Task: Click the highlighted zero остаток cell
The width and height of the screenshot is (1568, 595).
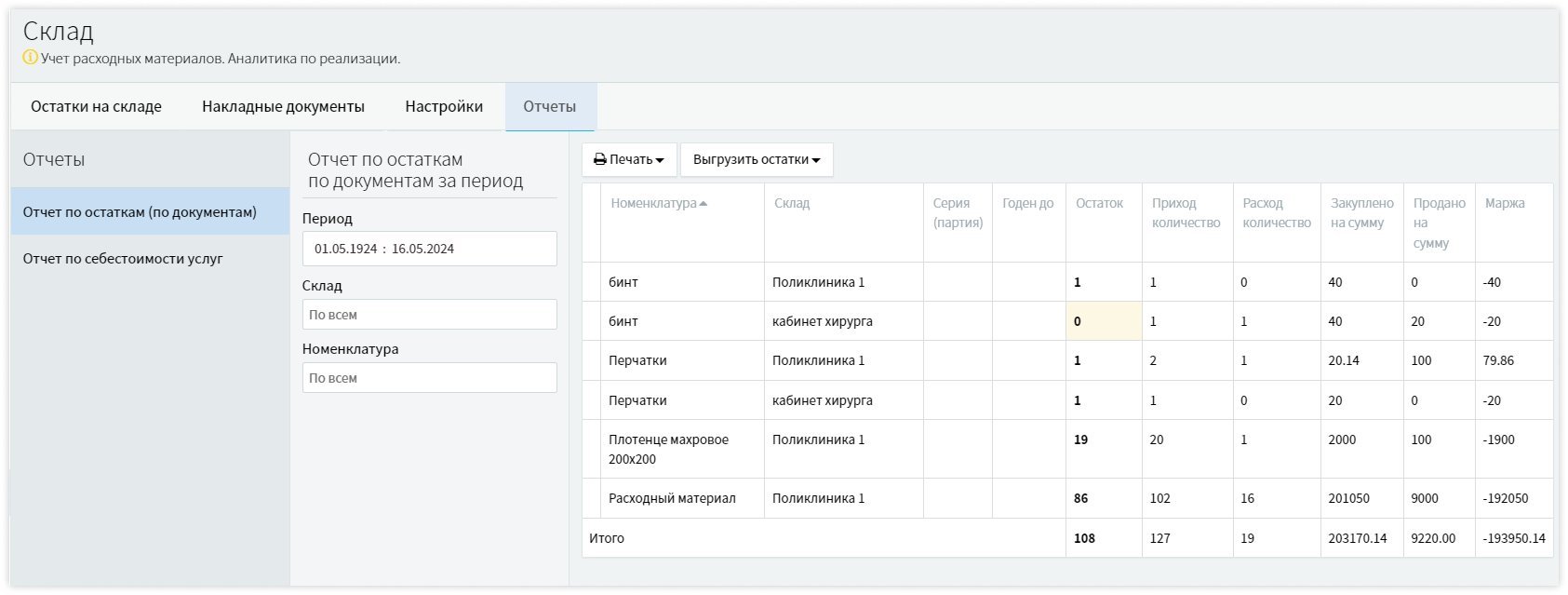Action: coord(1103,321)
